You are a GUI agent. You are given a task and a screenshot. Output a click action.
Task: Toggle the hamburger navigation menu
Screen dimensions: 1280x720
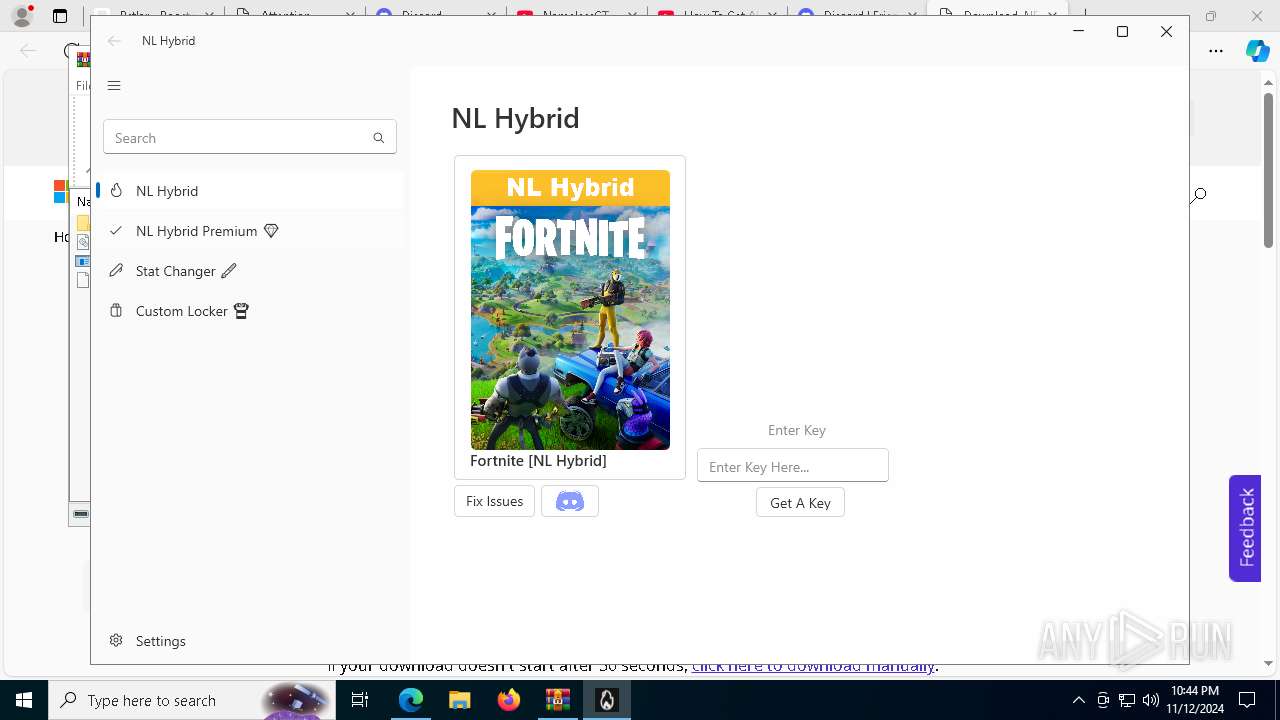pyautogui.click(x=114, y=85)
